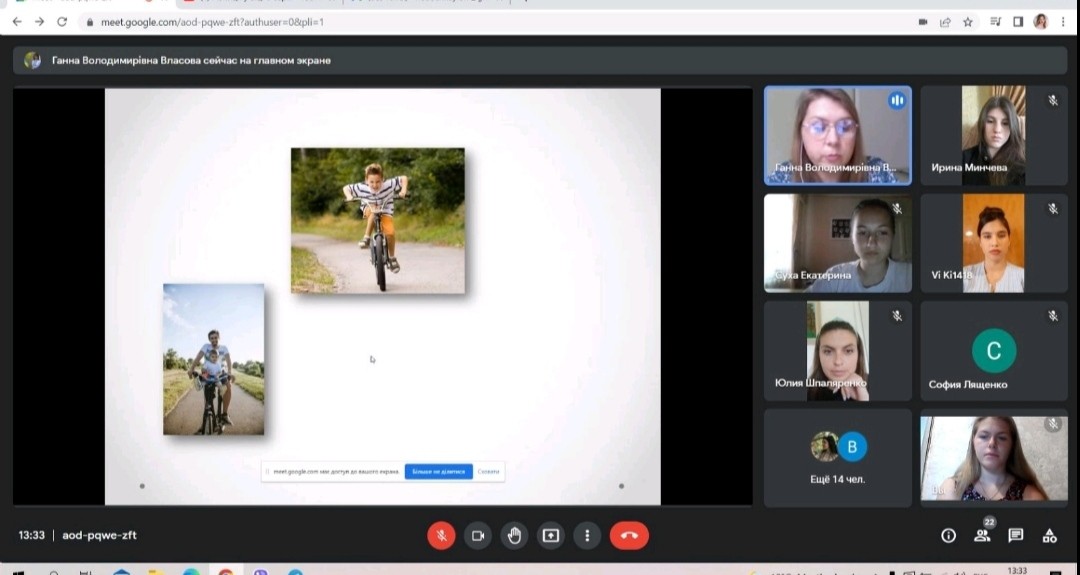Open the 'Ещё 14 чел.' participants tile
Image resolution: width=1080 pixels, height=575 pixels.
(838, 458)
